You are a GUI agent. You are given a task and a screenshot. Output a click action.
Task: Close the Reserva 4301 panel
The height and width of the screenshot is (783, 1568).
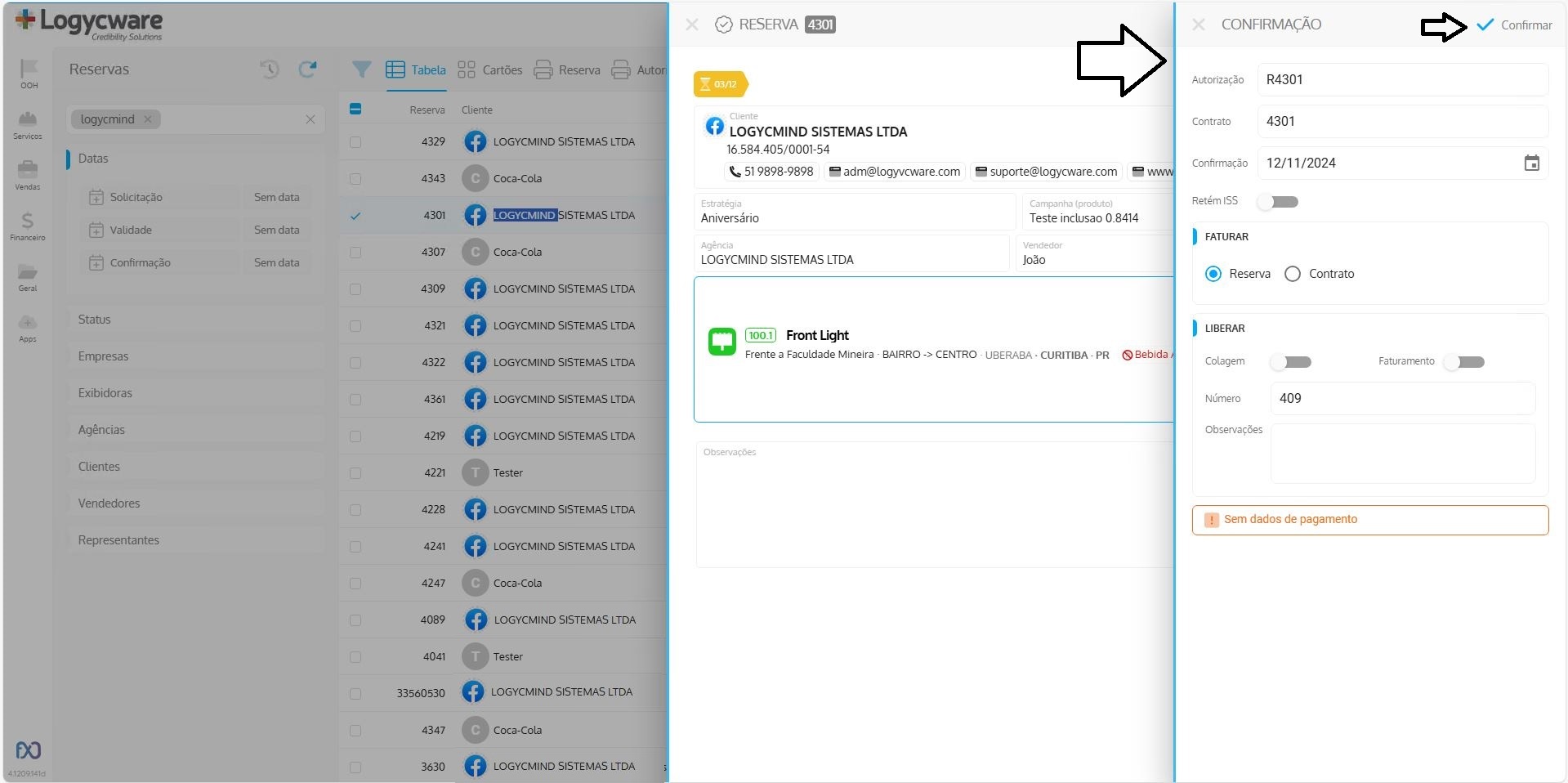[692, 25]
